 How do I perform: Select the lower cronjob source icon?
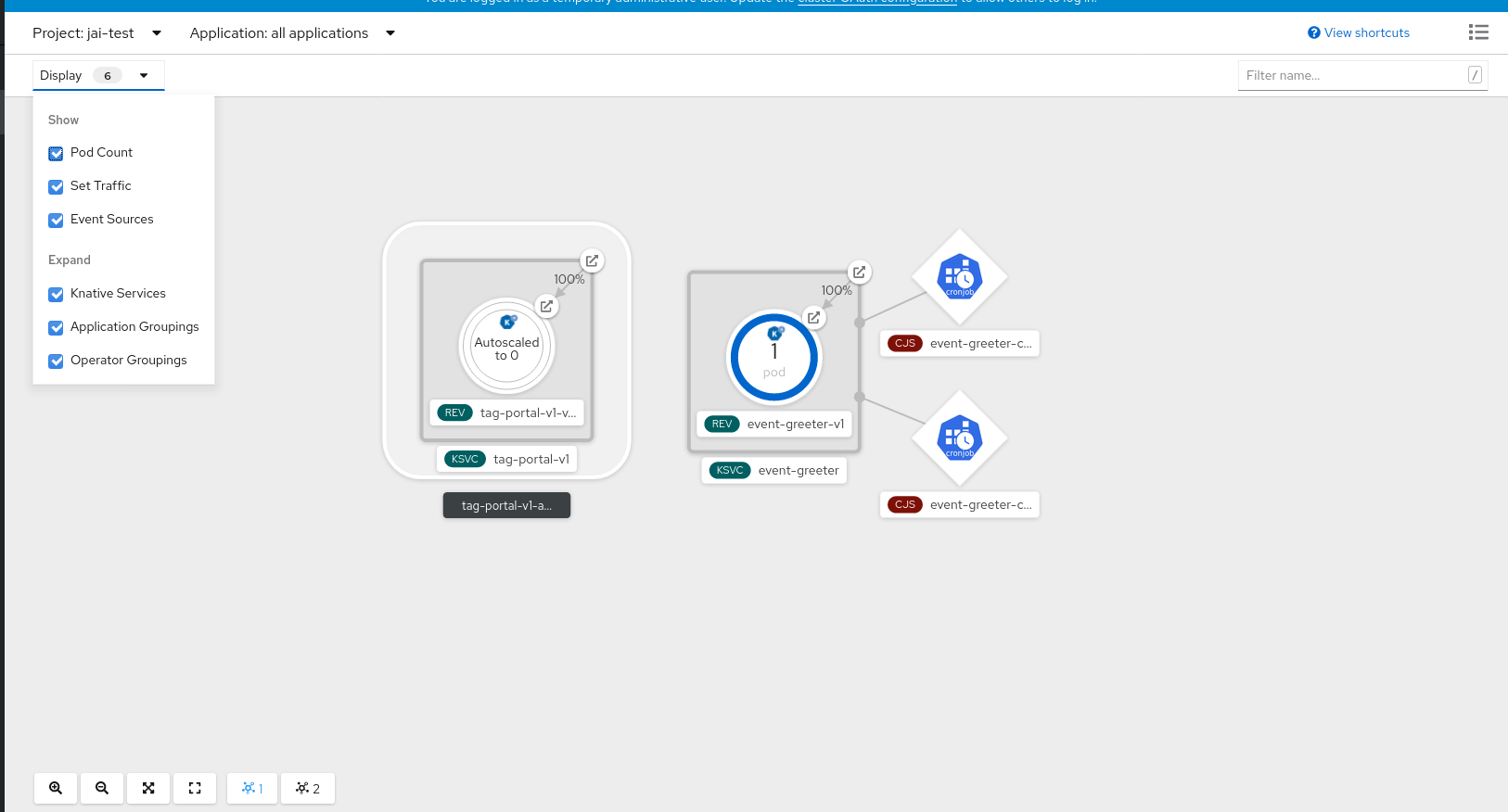click(960, 438)
